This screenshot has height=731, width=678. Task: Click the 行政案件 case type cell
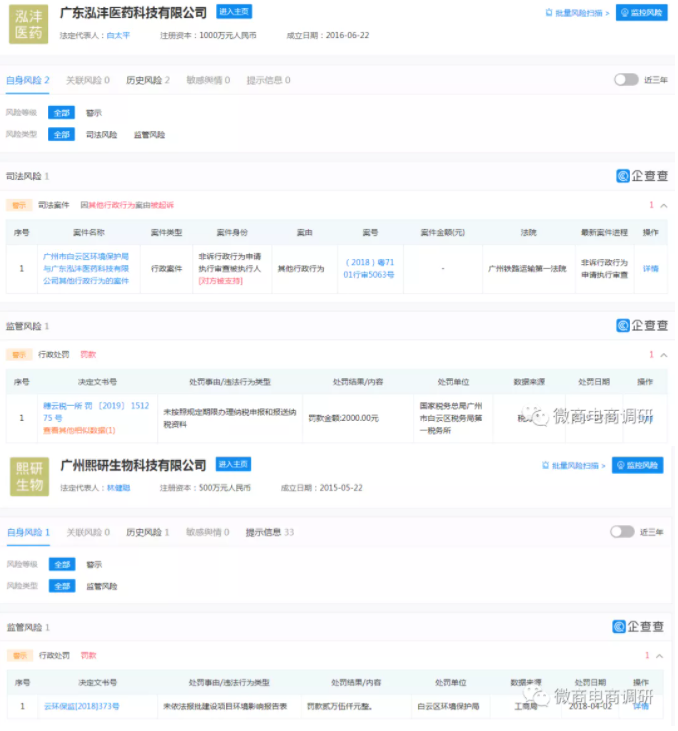click(167, 269)
